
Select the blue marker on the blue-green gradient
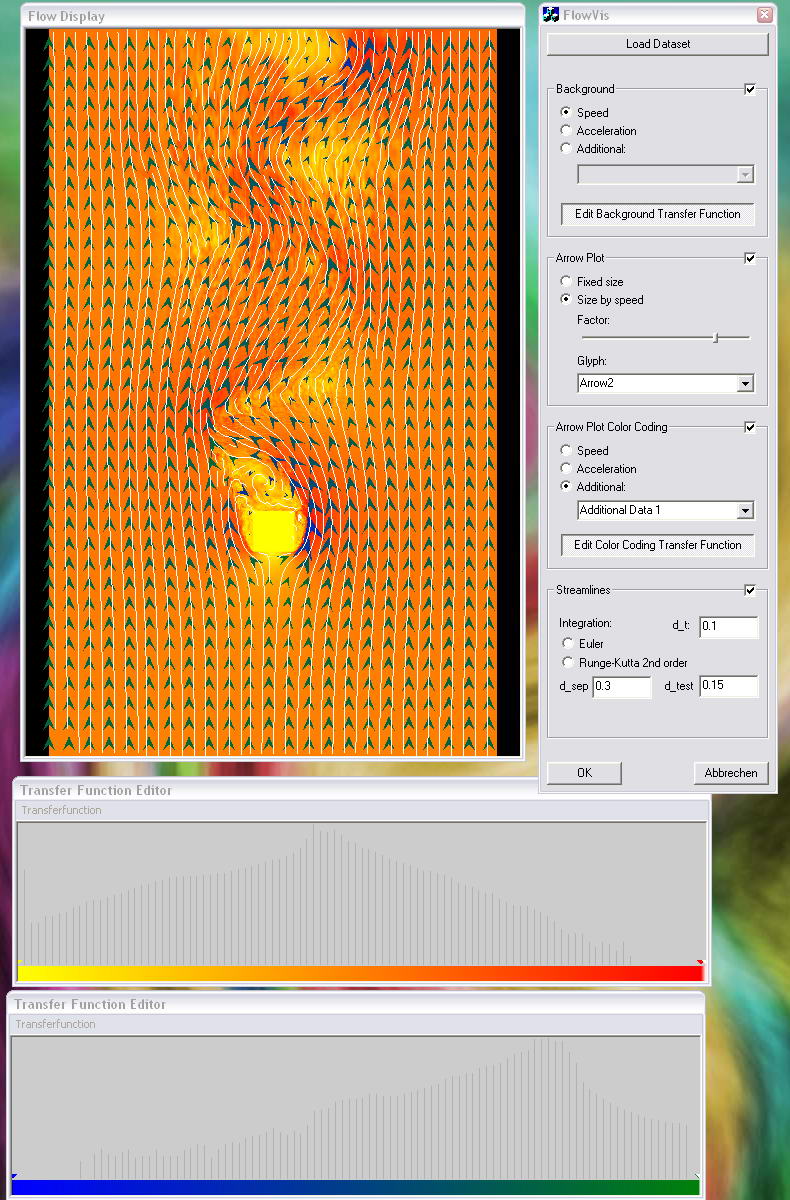click(x=14, y=1177)
